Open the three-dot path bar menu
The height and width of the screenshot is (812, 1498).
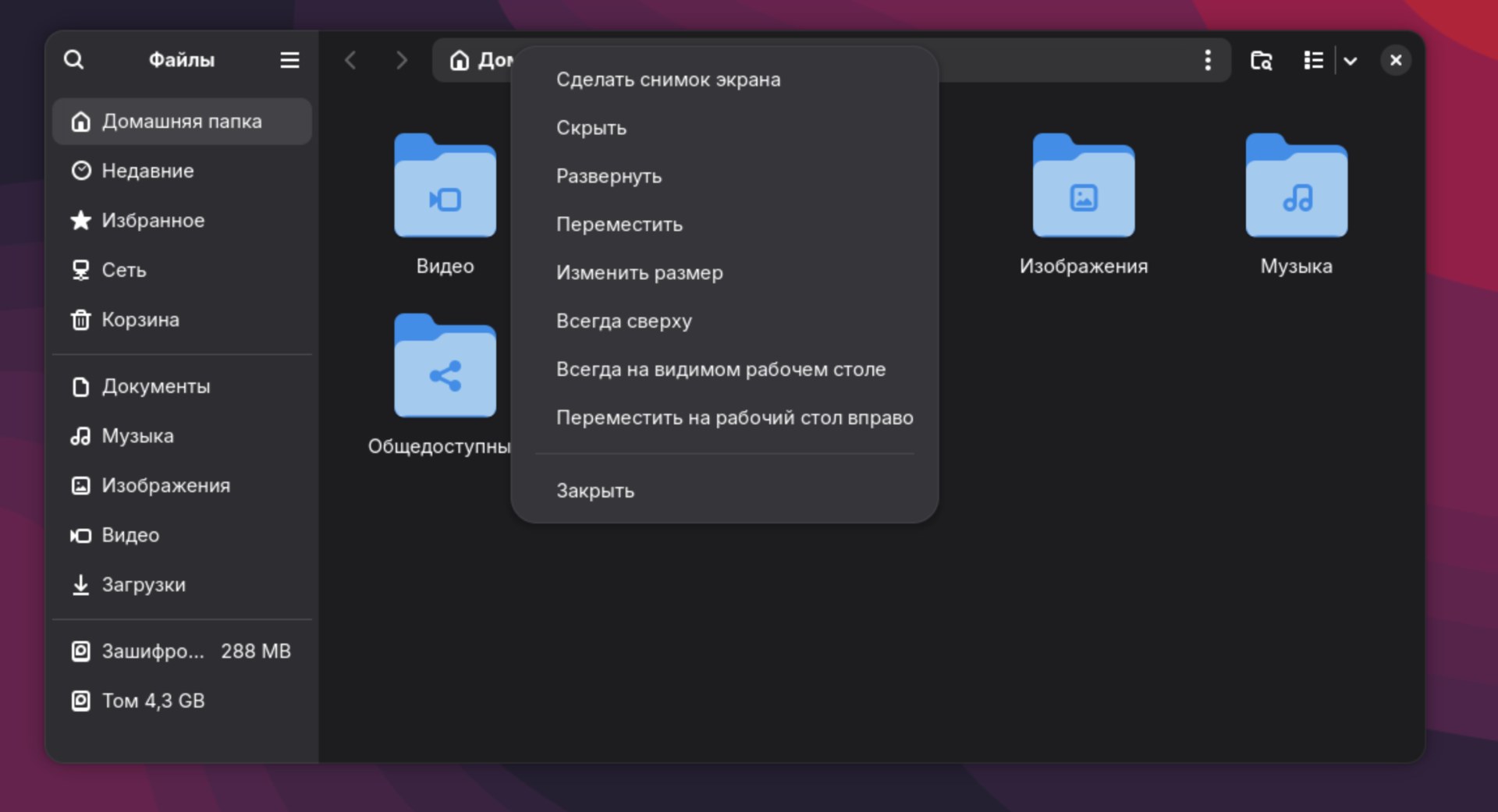click(x=1207, y=60)
